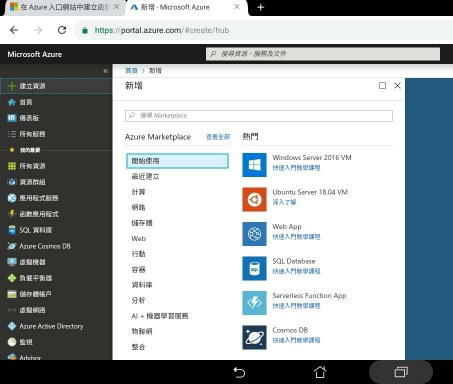The width and height of the screenshot is (453, 384).
Task: Open SQL databases icon in sidebar
Action: point(12,230)
